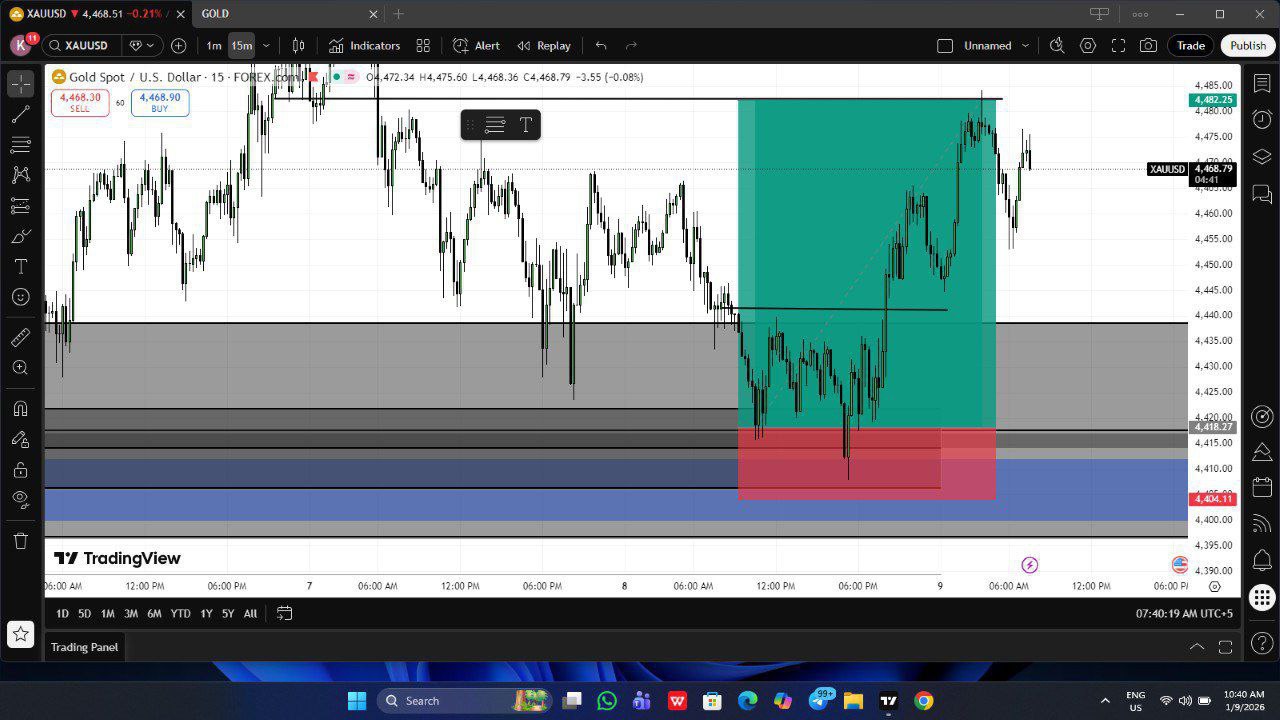Open the watchlist panel in right sidebar
The height and width of the screenshot is (720, 1280).
tap(1262, 83)
